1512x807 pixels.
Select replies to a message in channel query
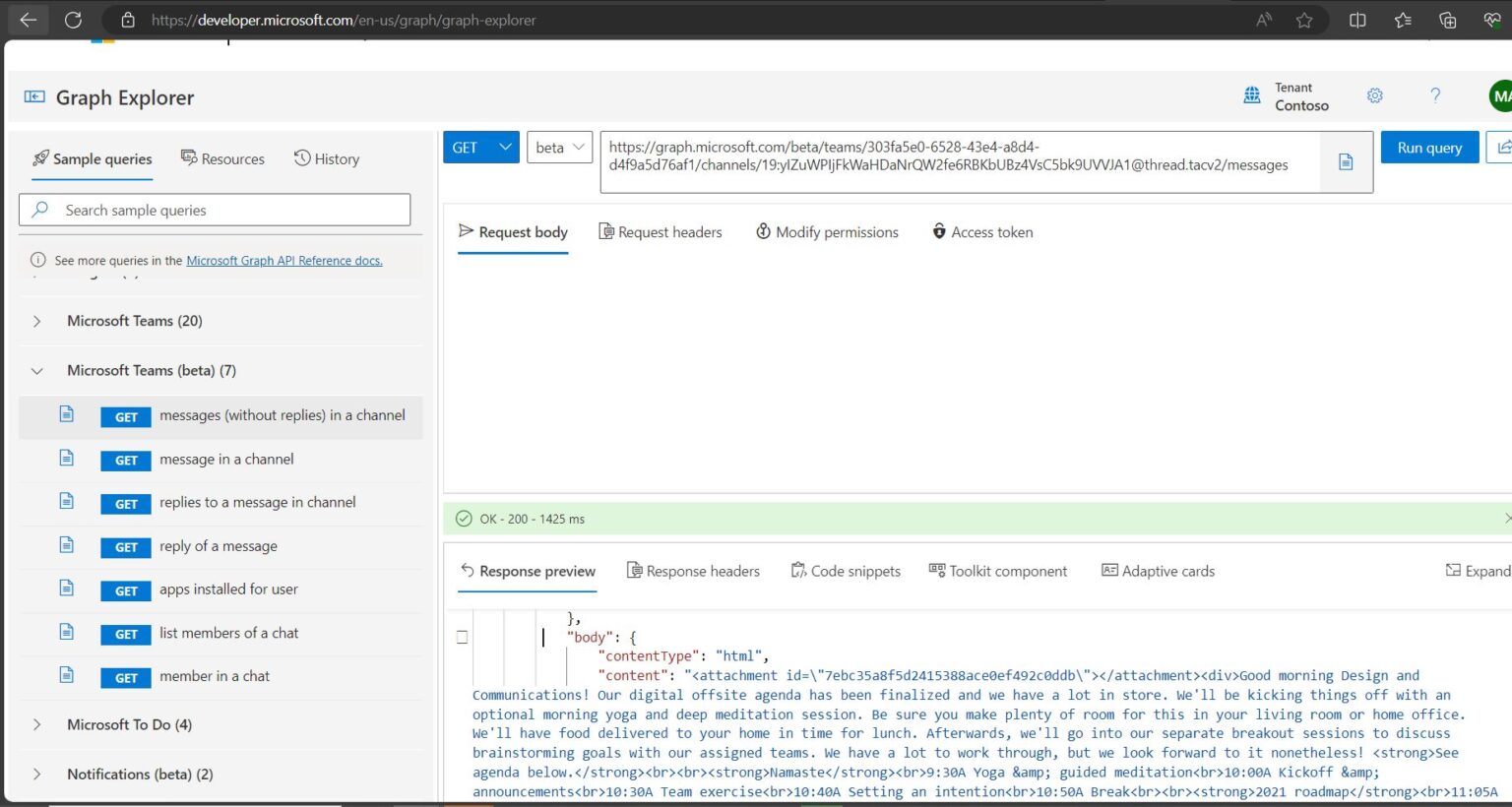pyautogui.click(x=220, y=503)
